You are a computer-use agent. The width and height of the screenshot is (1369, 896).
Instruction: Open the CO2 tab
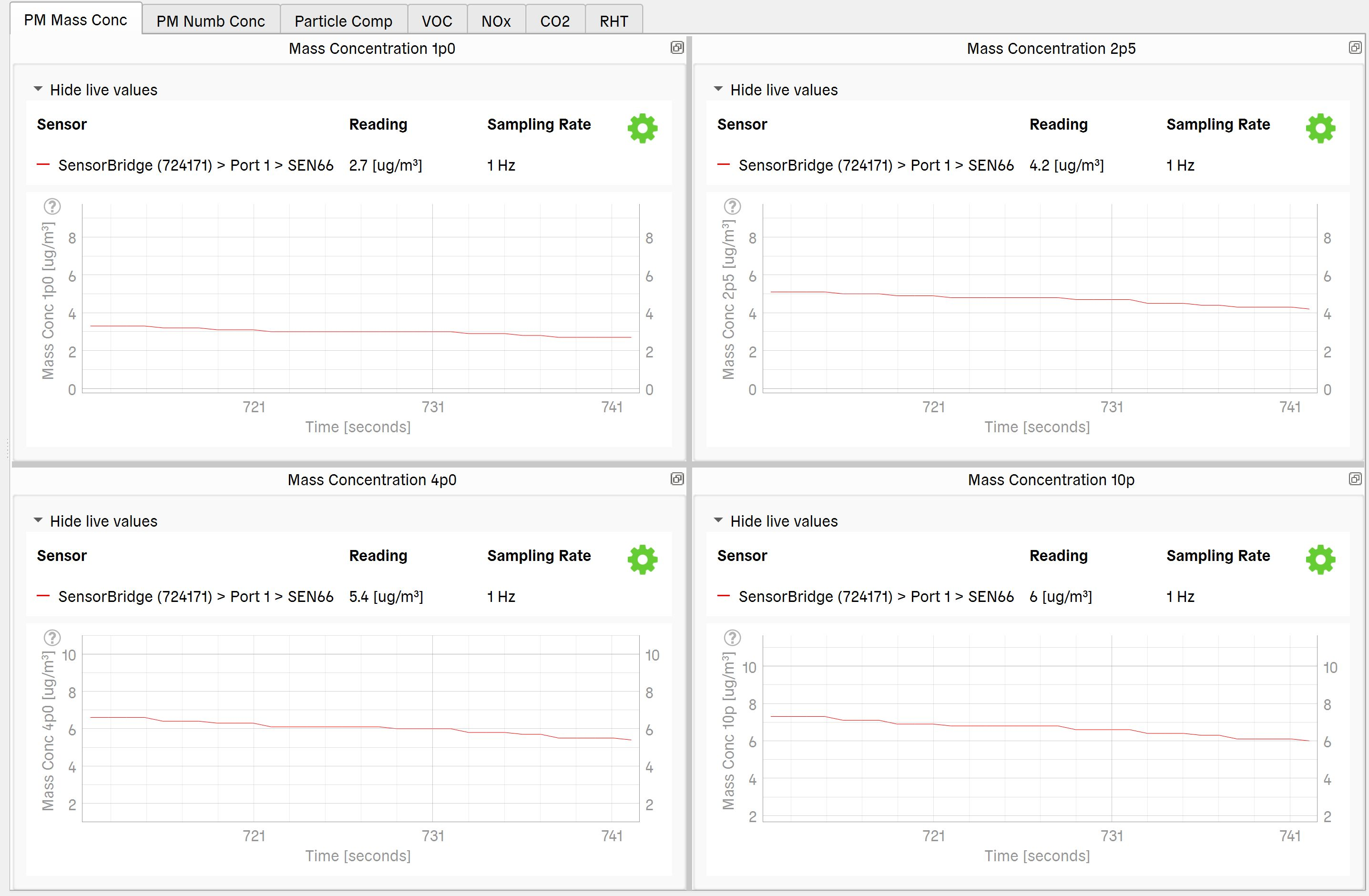(554, 21)
